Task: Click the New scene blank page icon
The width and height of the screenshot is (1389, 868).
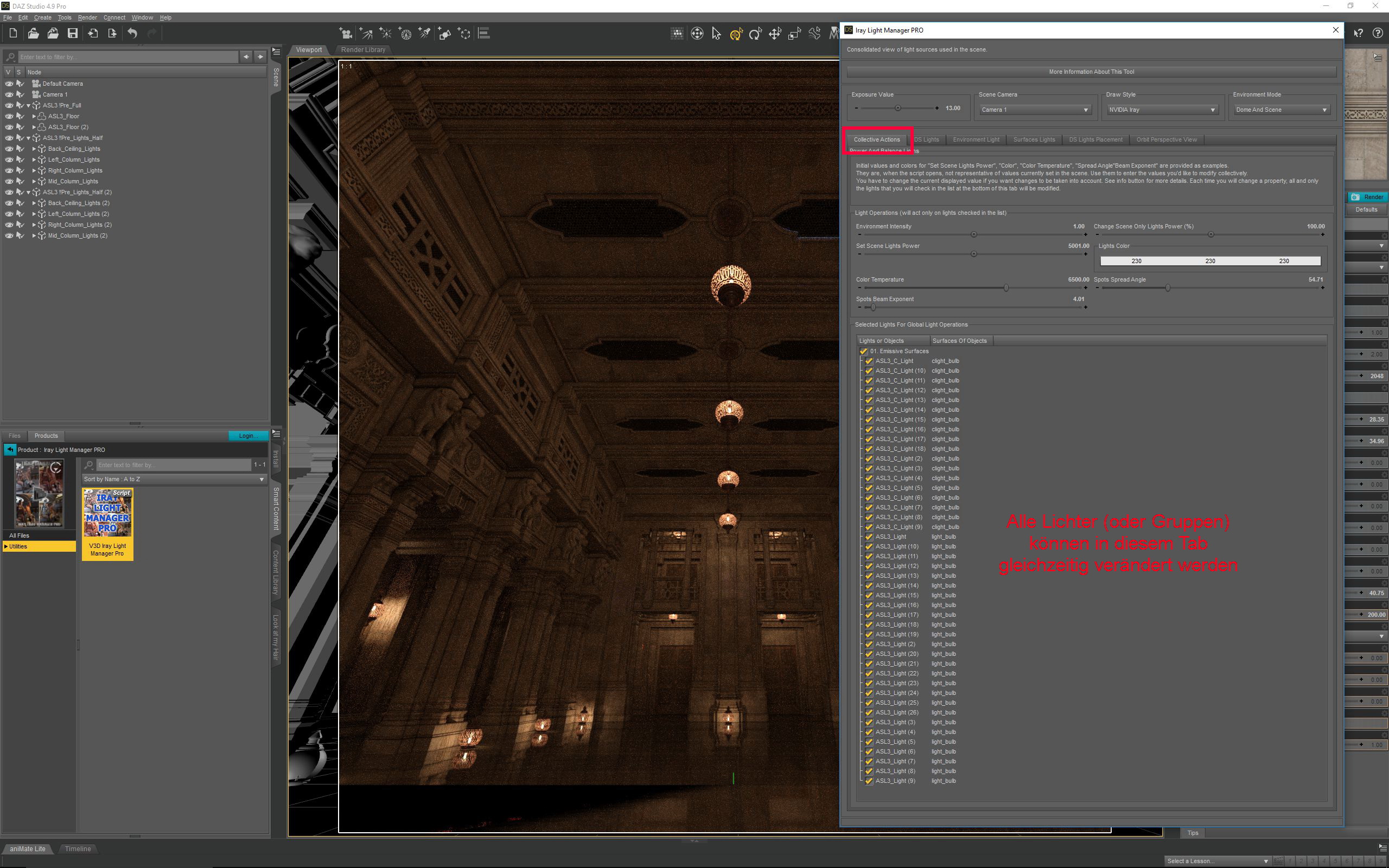Action: [12, 33]
